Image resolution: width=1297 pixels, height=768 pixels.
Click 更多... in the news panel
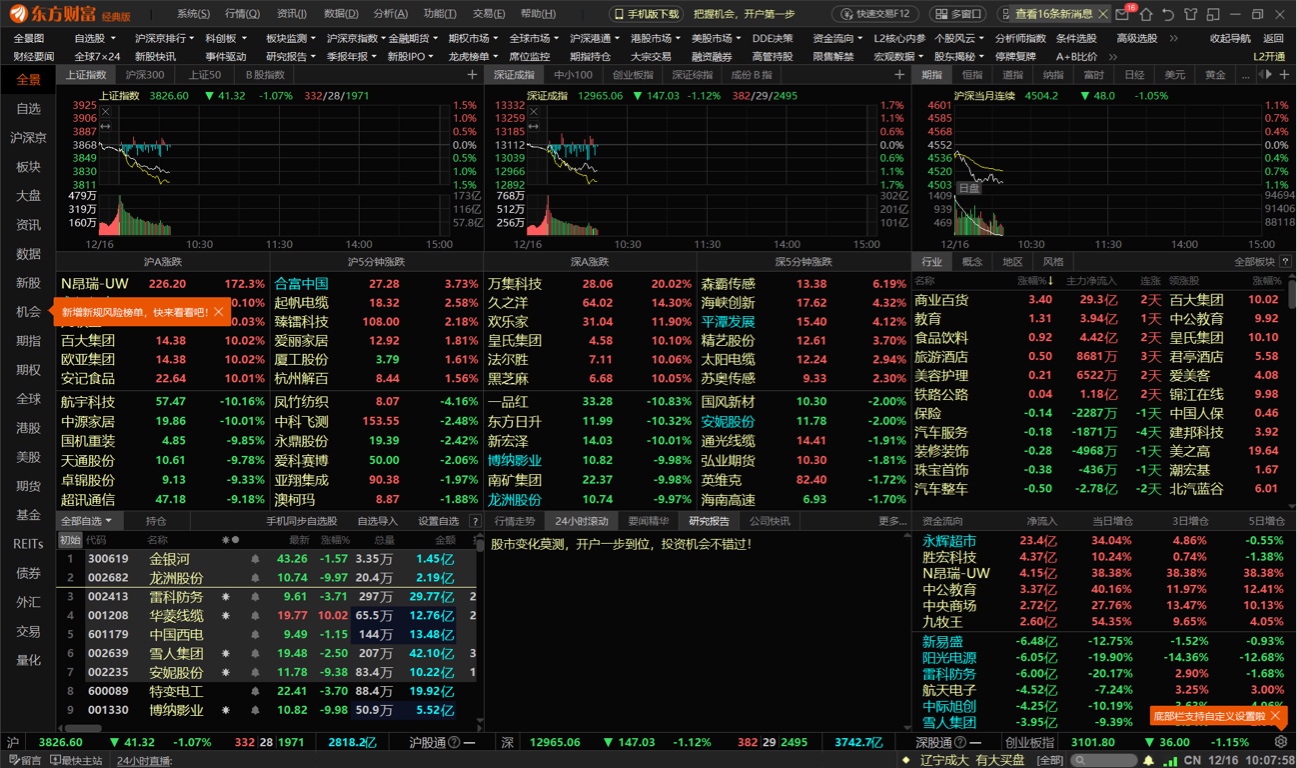[x=892, y=521]
